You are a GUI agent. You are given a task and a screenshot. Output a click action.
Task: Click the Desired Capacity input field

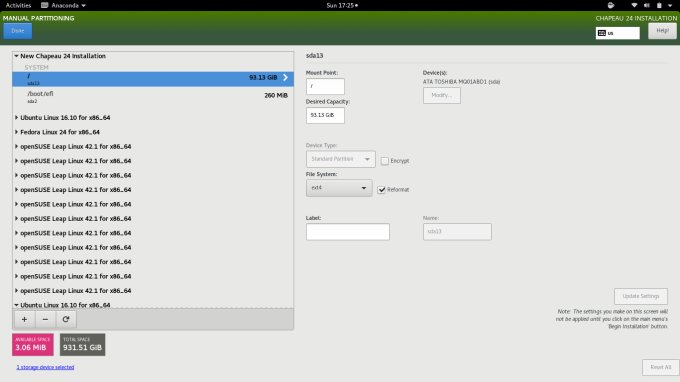click(x=325, y=115)
